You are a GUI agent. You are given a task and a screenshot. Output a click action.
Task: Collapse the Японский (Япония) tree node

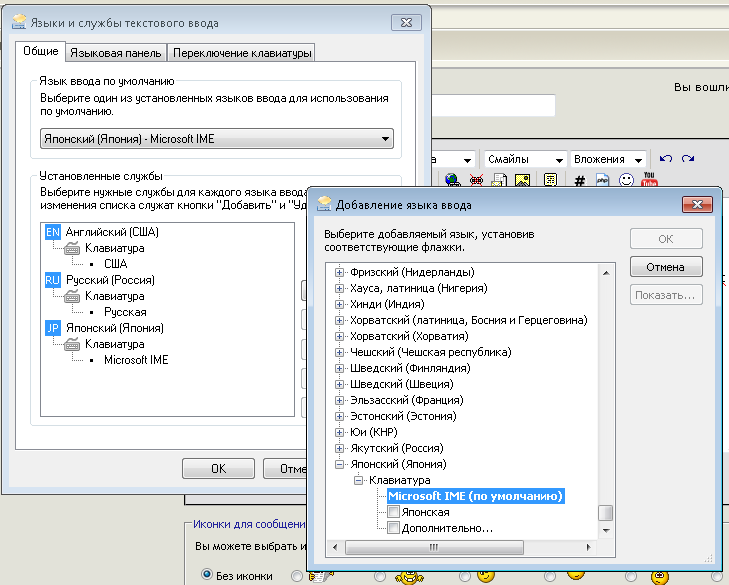(x=340, y=464)
